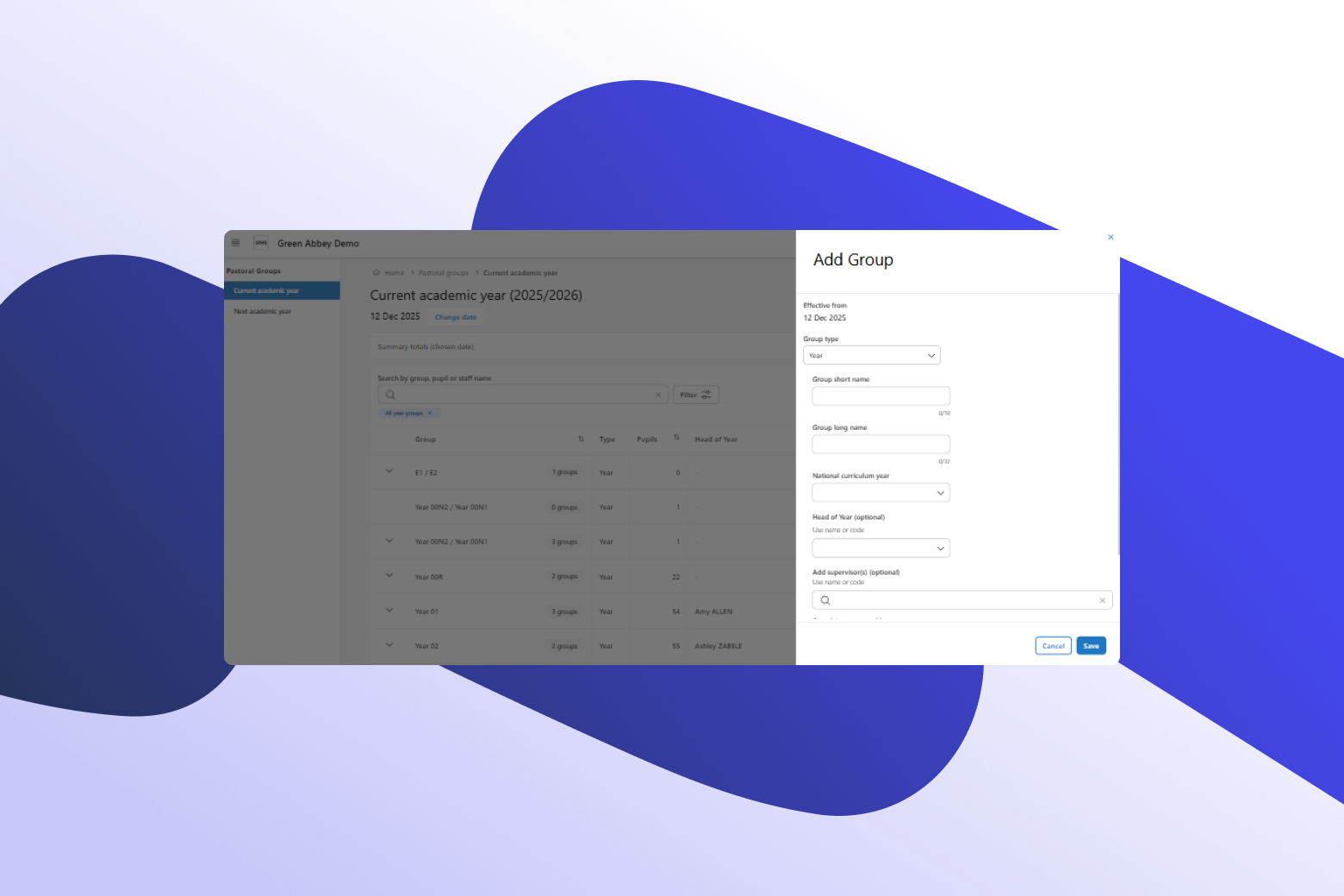Expand the Year 01 group row
The image size is (1344, 896).
(389, 610)
